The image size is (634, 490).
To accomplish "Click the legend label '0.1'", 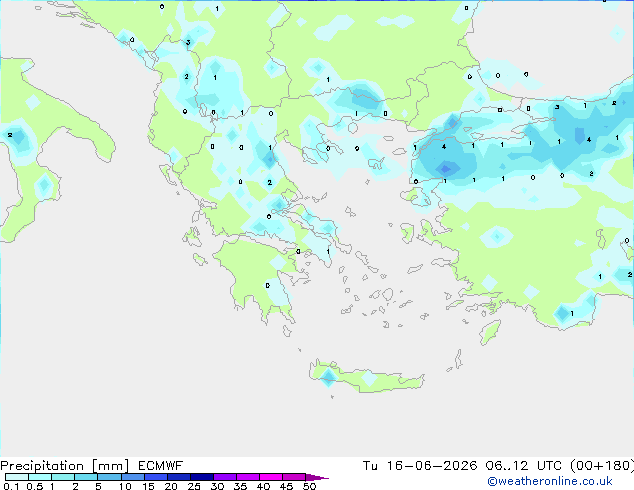I will coord(11,486).
